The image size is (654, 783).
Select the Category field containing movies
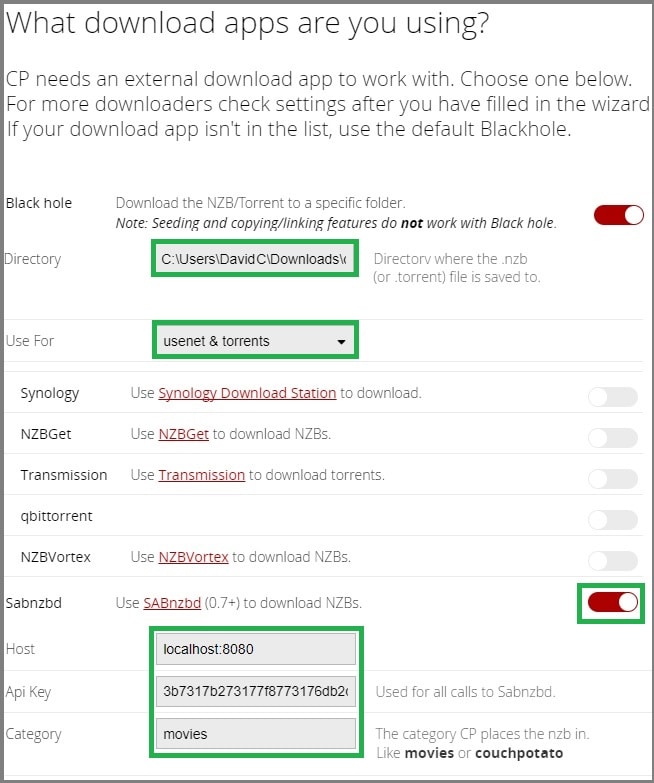click(x=256, y=734)
